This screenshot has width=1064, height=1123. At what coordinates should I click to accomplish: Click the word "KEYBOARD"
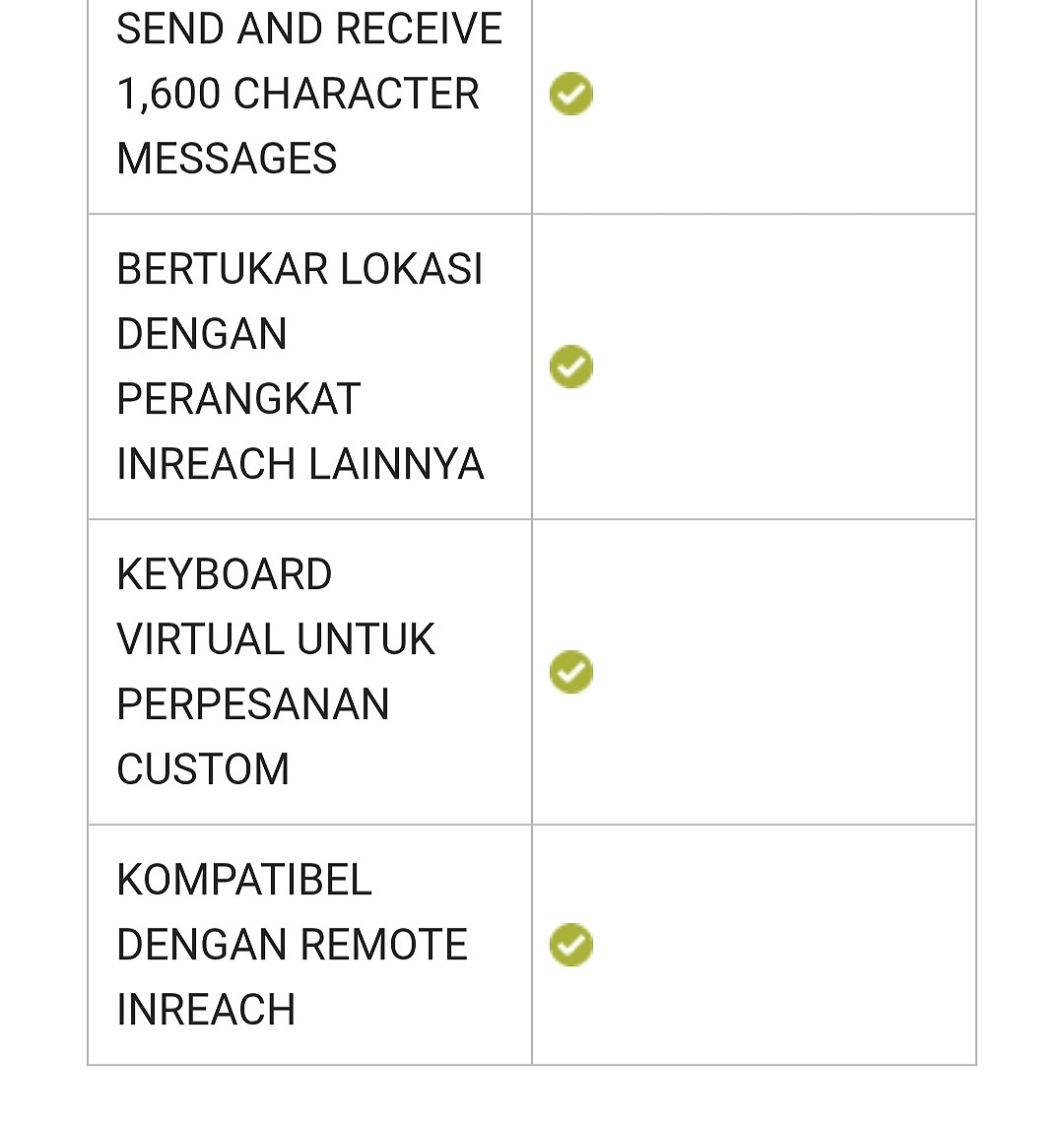225,574
